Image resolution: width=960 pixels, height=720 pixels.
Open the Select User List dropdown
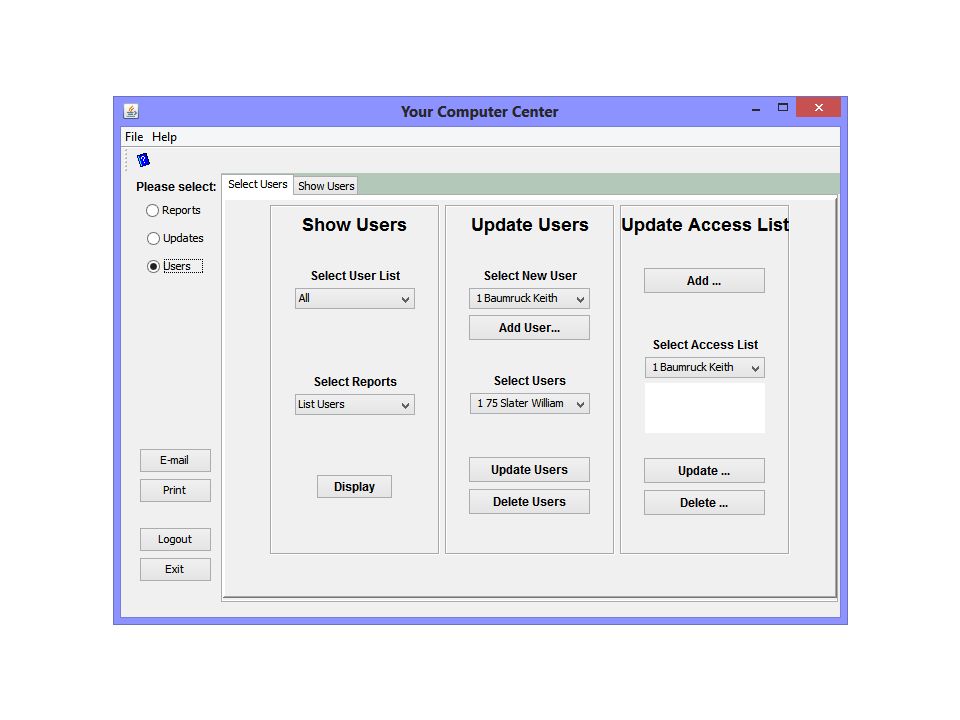pyautogui.click(x=354, y=299)
